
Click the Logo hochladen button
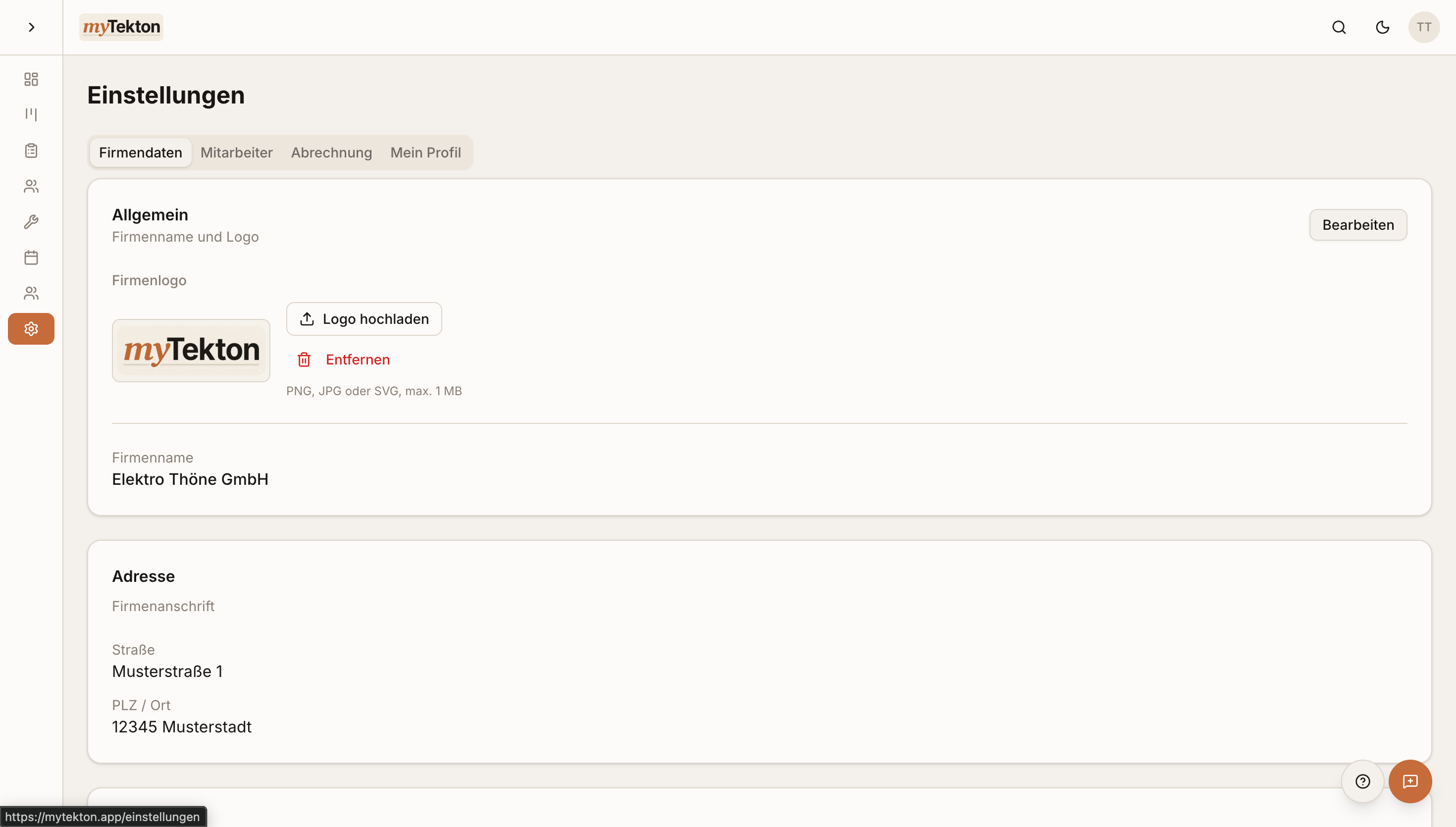pos(364,319)
